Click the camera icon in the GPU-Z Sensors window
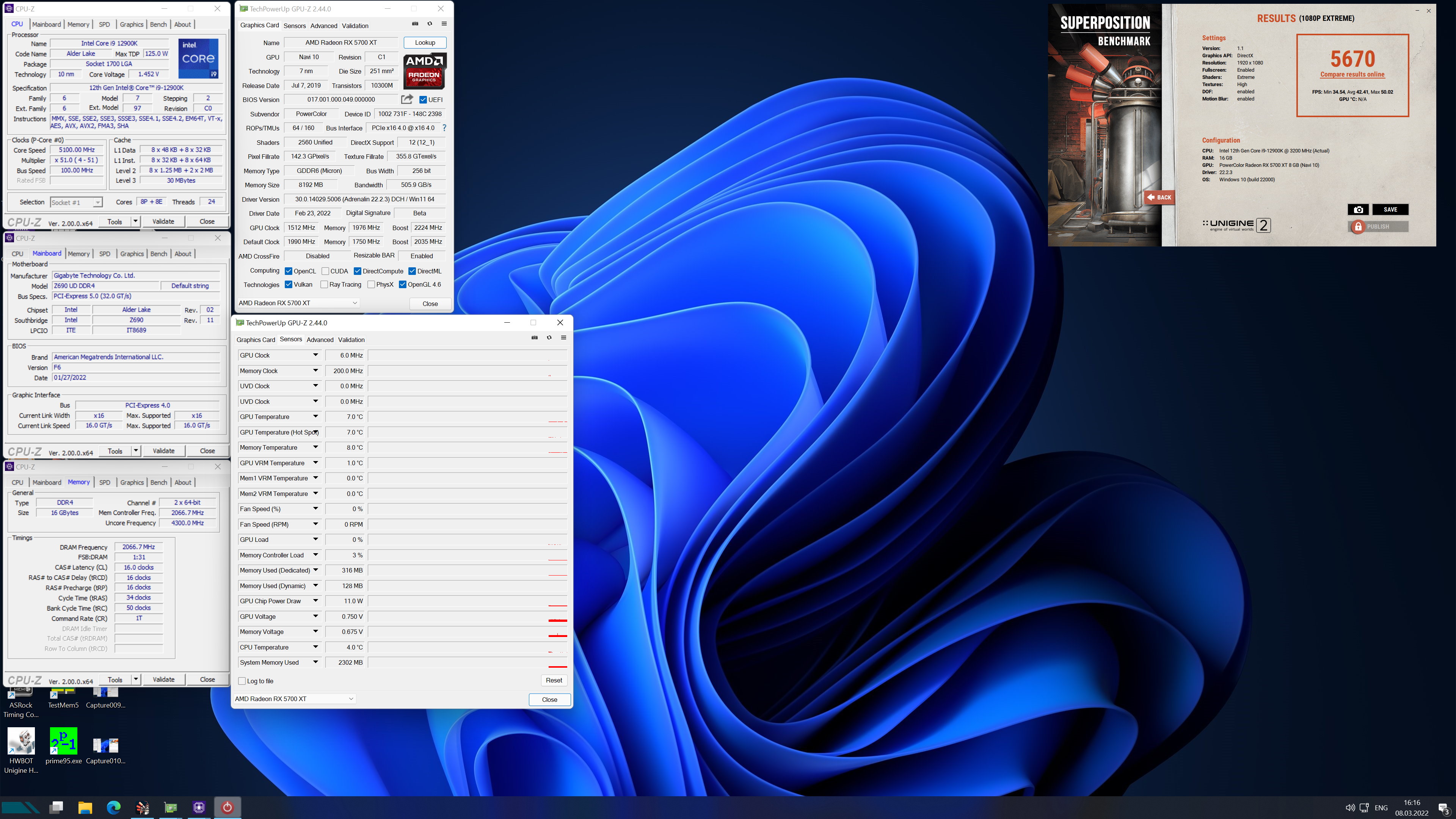This screenshot has width=1456, height=819. point(535,337)
